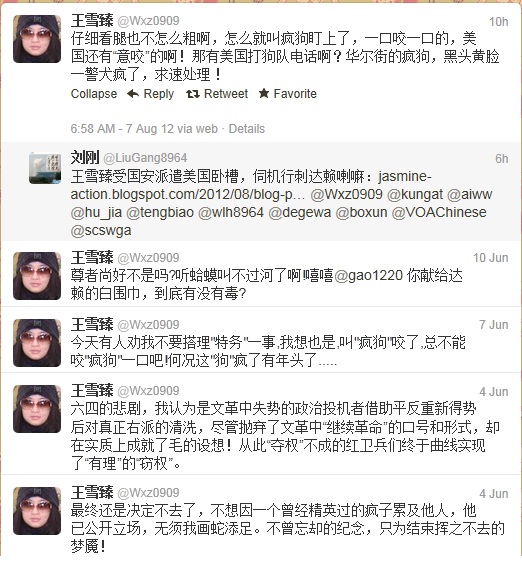The width and height of the screenshot is (522, 562).
Task: Open LiuGang8964 profile avatar thumbnail
Action: coord(45,168)
